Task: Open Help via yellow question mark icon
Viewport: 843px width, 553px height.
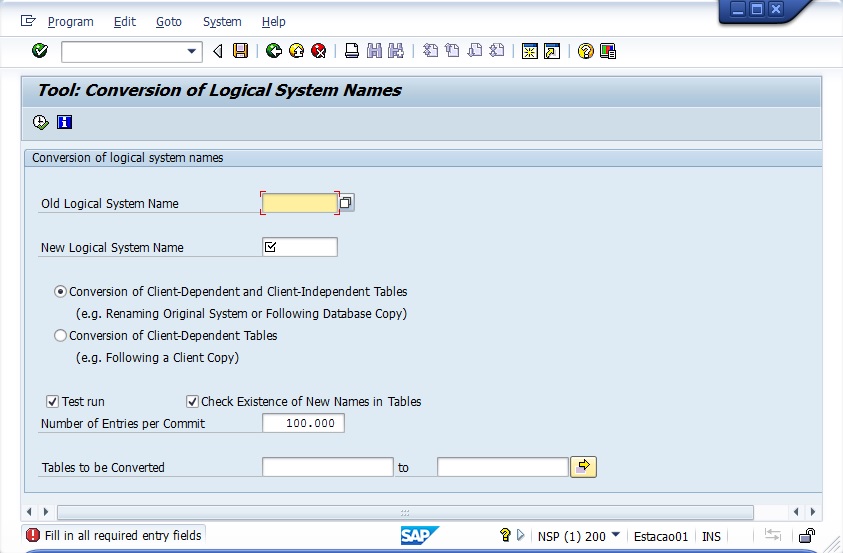Action: (586, 51)
